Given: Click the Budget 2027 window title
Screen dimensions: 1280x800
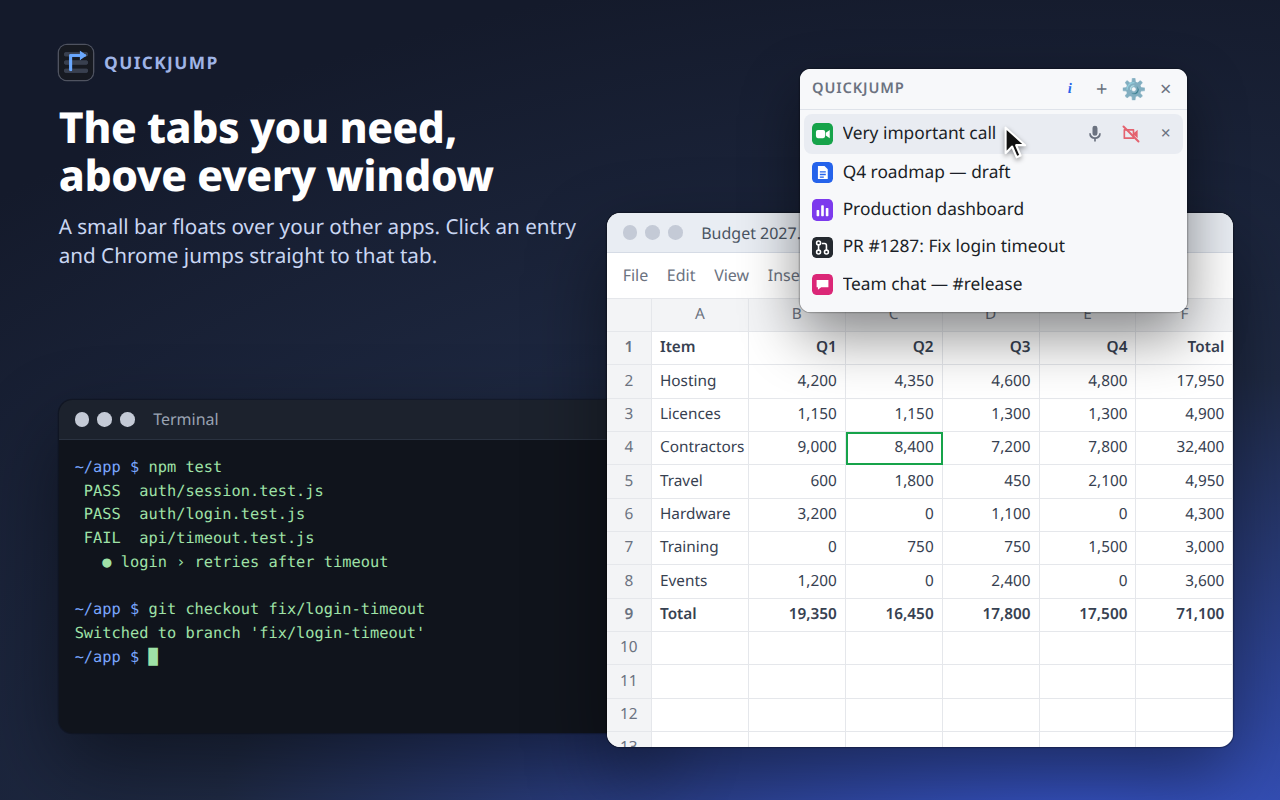Looking at the screenshot, I should point(751,233).
